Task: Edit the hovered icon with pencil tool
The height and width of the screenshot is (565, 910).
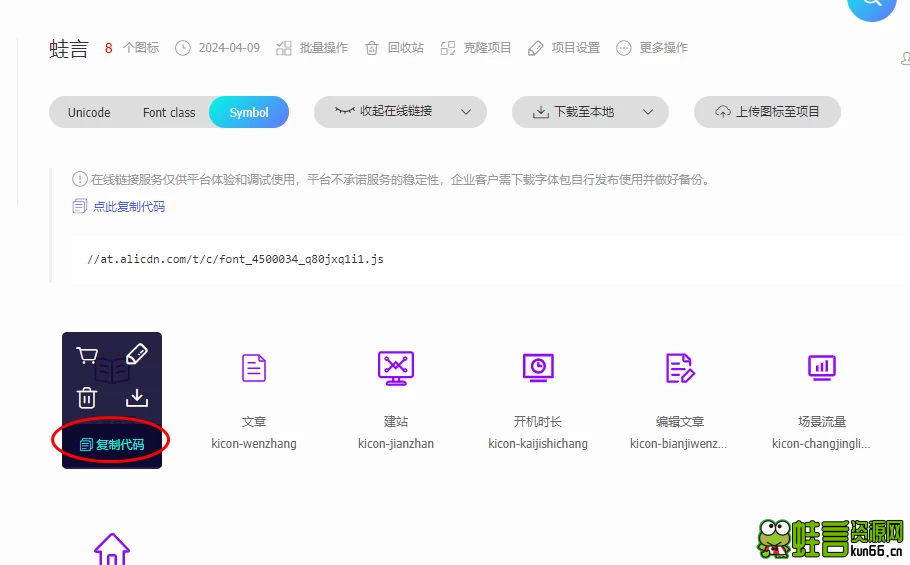Action: click(136, 354)
